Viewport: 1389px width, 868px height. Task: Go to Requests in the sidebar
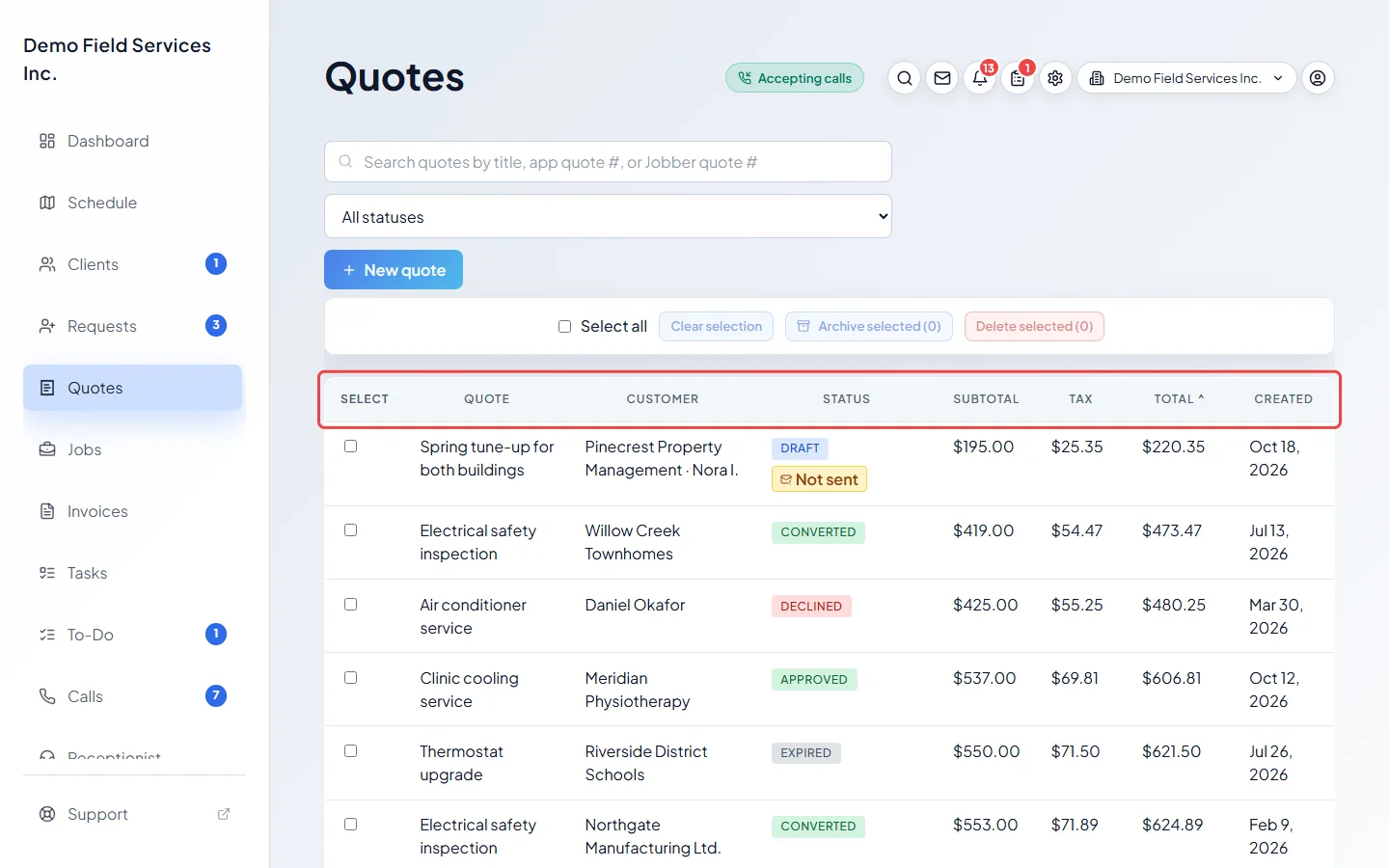[133, 326]
